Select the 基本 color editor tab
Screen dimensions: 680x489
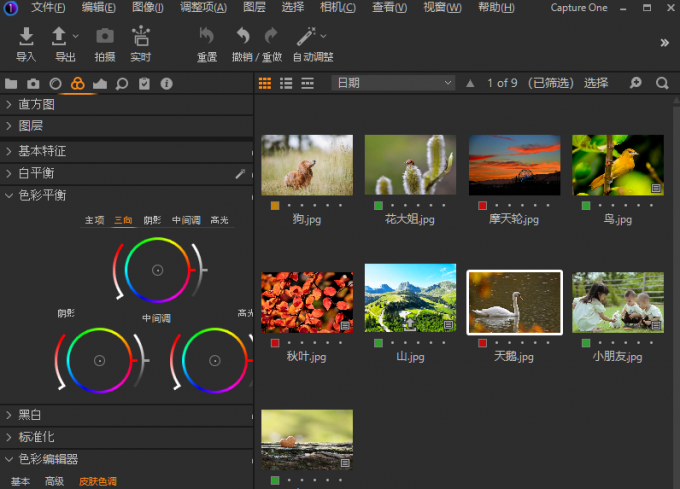pyautogui.click(x=20, y=481)
